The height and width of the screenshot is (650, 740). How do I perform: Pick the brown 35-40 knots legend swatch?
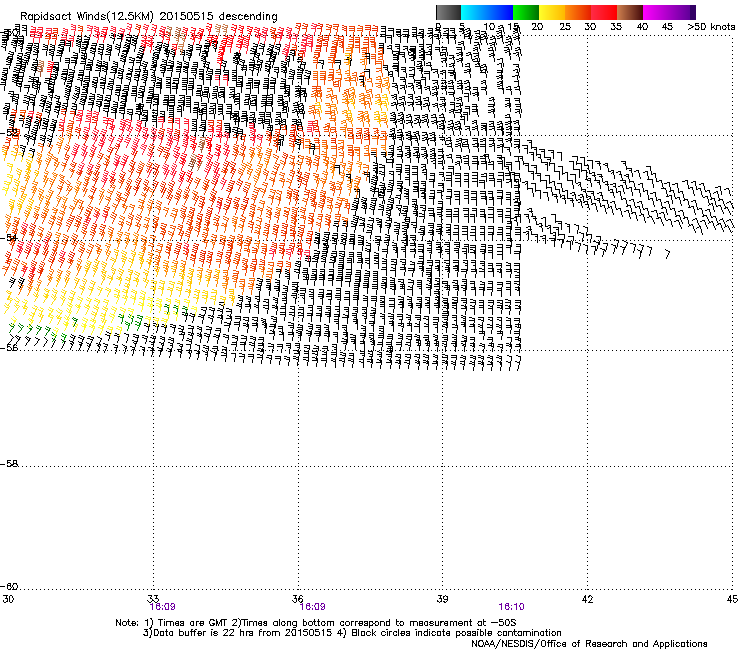coord(630,12)
